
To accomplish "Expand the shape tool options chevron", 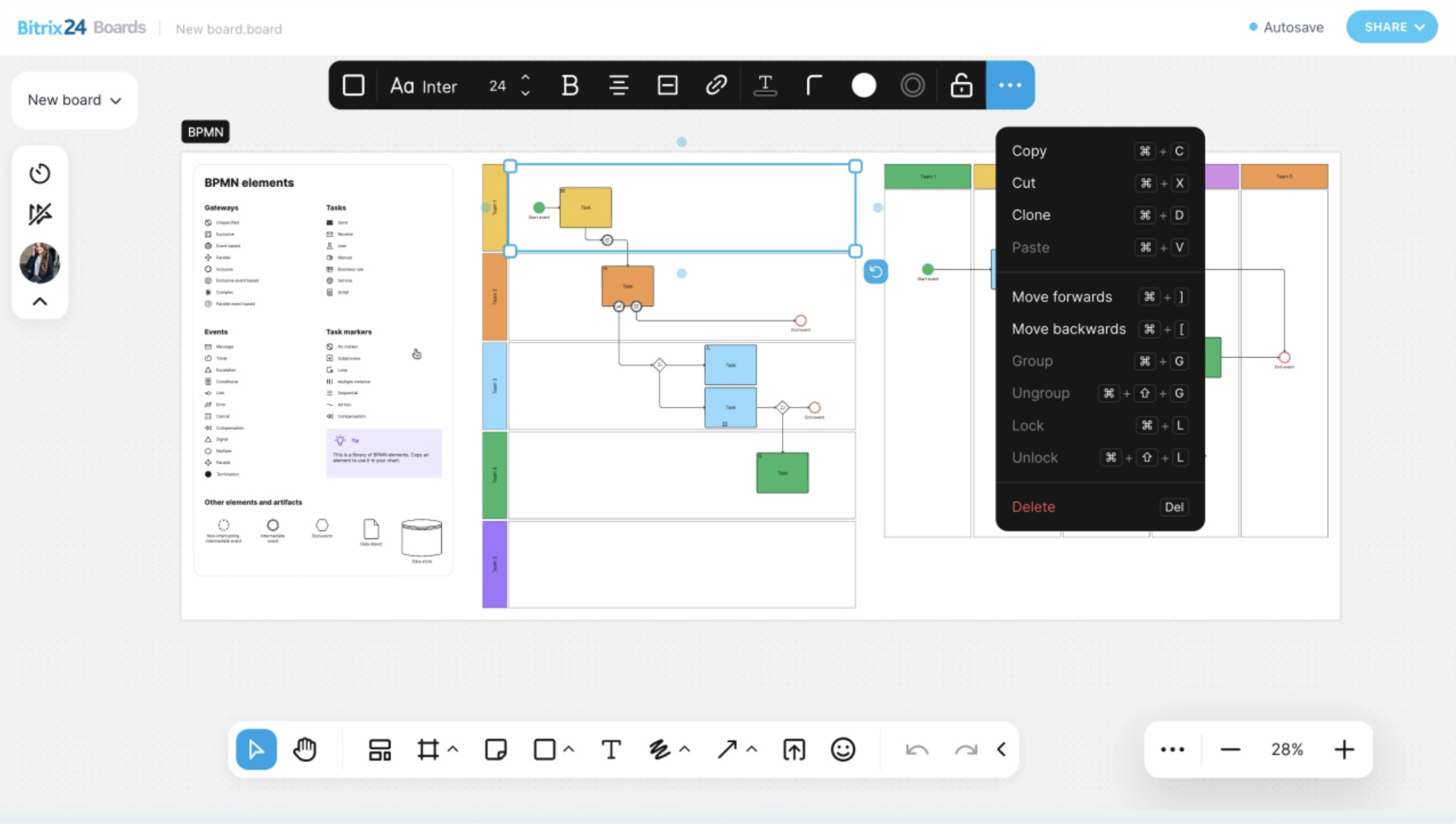I will coord(567,749).
